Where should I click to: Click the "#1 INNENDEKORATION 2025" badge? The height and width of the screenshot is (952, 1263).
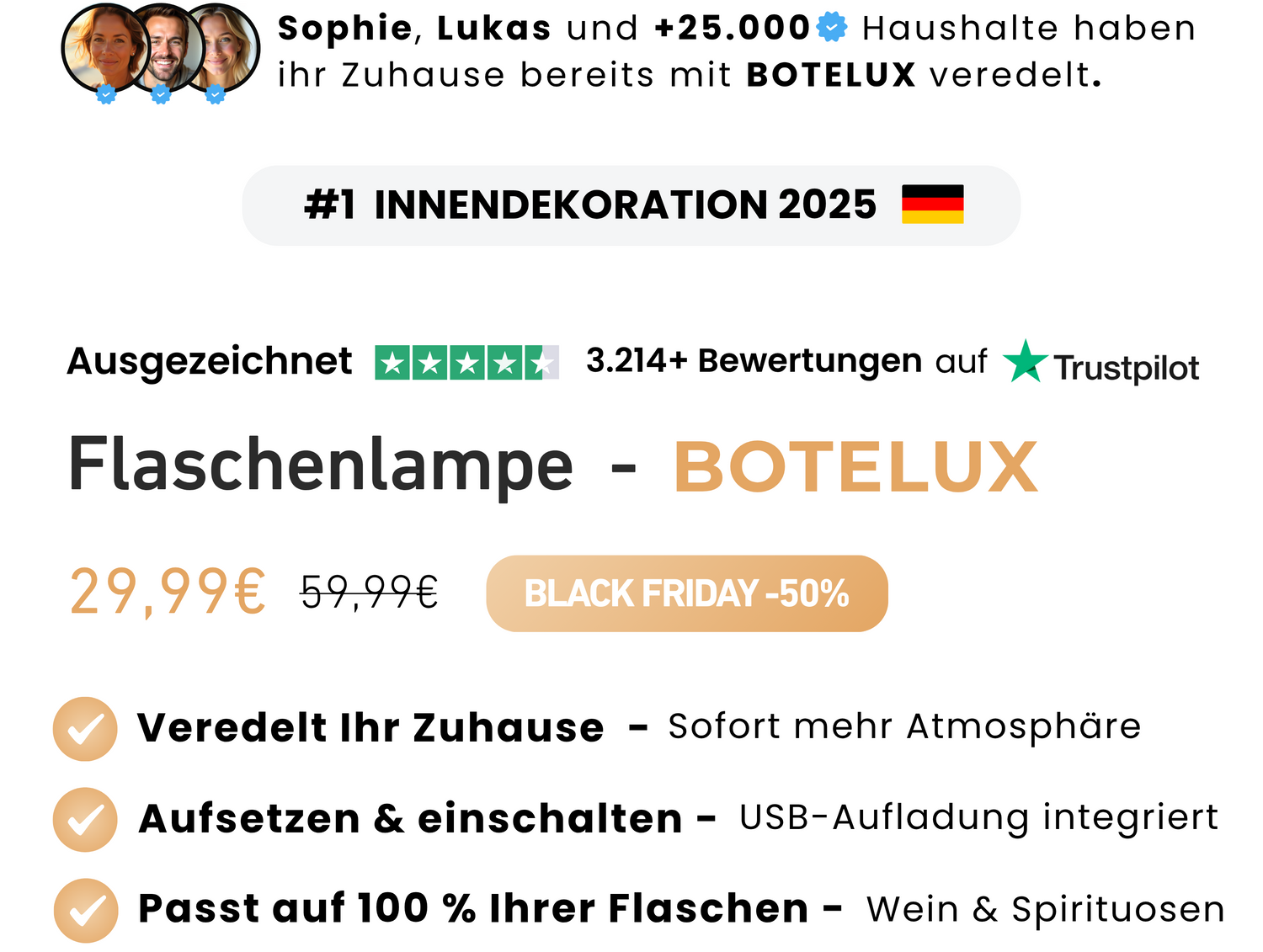tap(589, 205)
